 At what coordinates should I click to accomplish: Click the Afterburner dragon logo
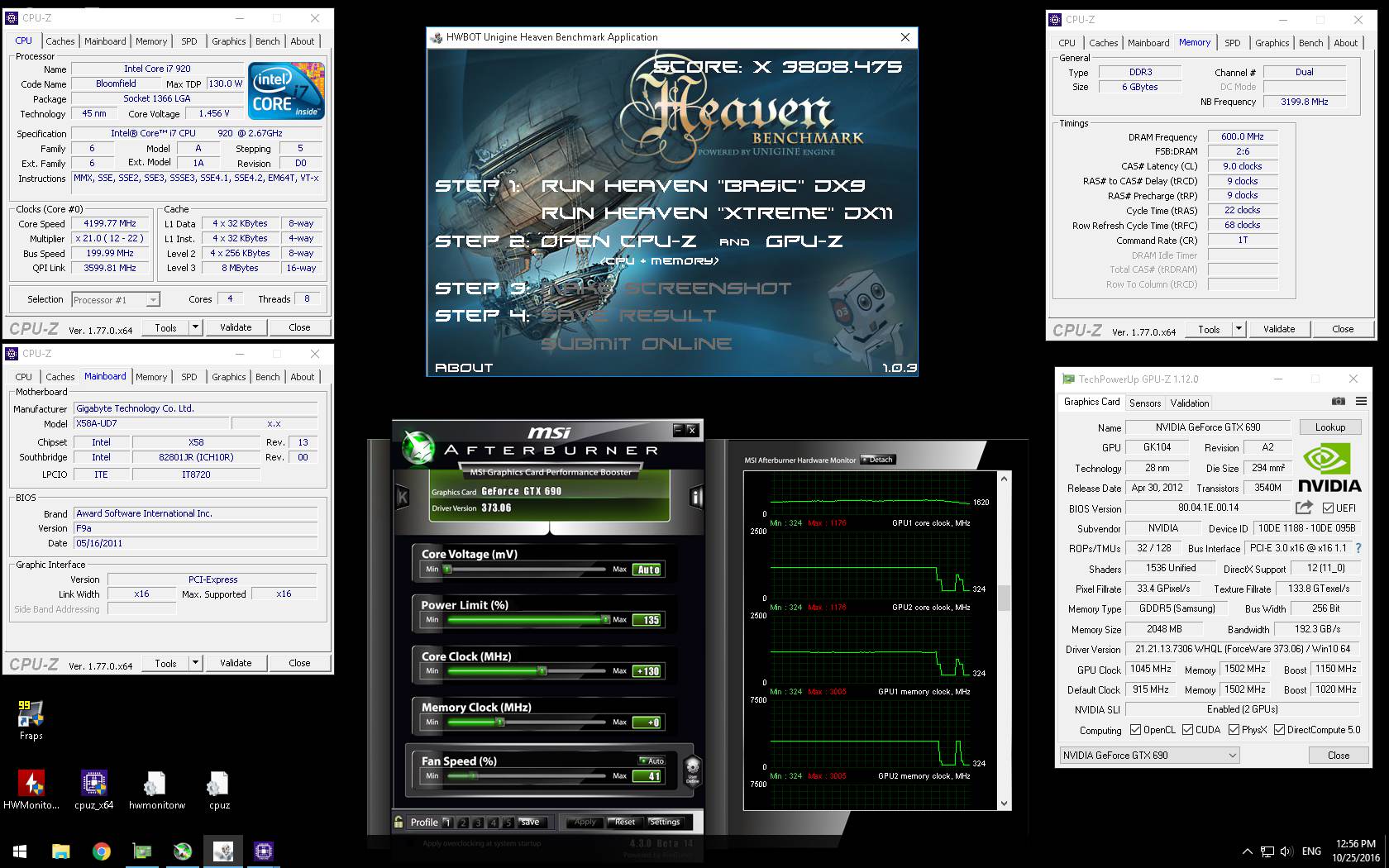pyautogui.click(x=418, y=447)
